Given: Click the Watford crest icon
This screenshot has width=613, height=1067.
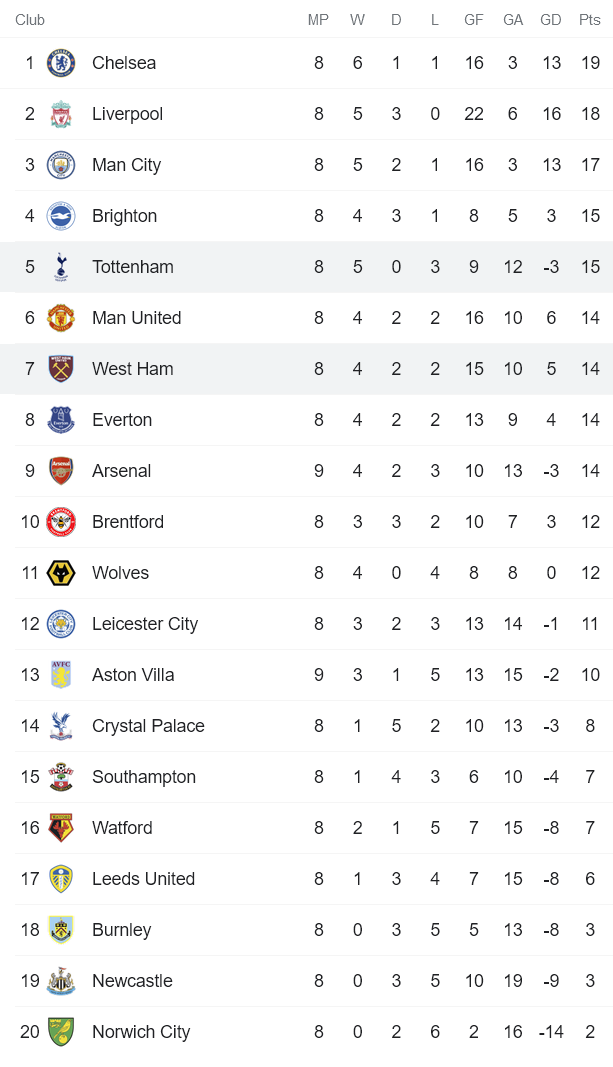Looking at the screenshot, I should pyautogui.click(x=61, y=828).
